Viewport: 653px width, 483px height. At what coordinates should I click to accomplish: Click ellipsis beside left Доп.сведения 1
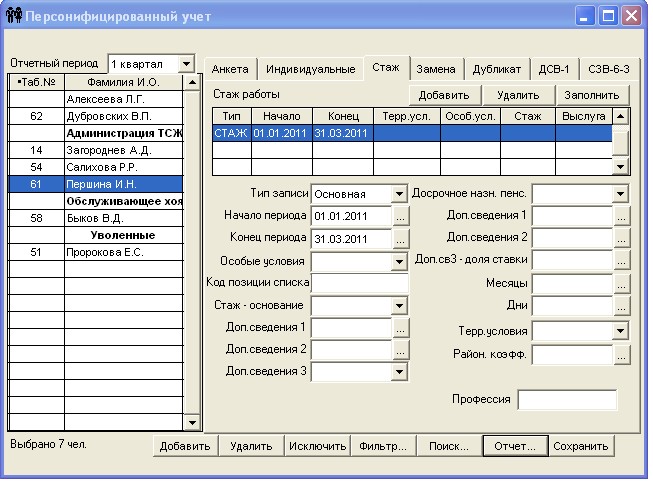point(401,328)
